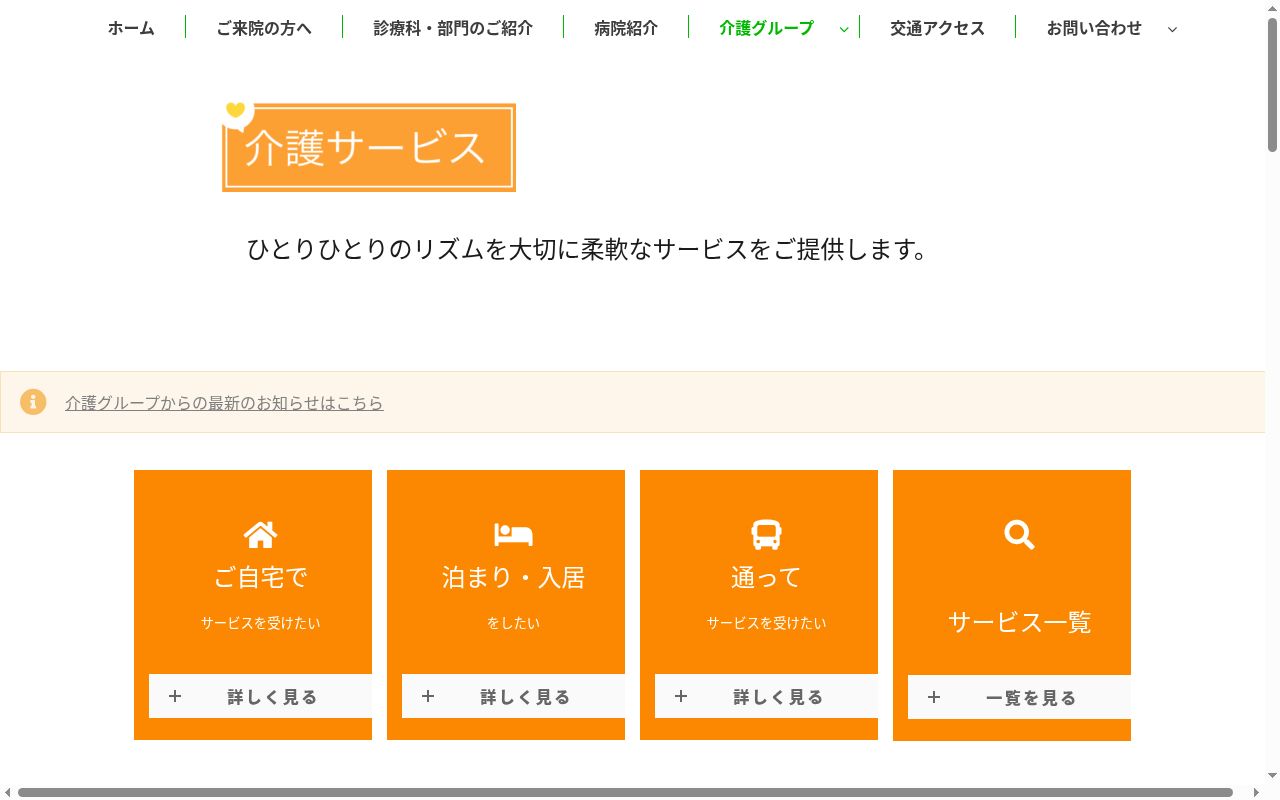Click the サービス一覧 card title
This screenshot has height=800, width=1280.
click(x=1019, y=622)
